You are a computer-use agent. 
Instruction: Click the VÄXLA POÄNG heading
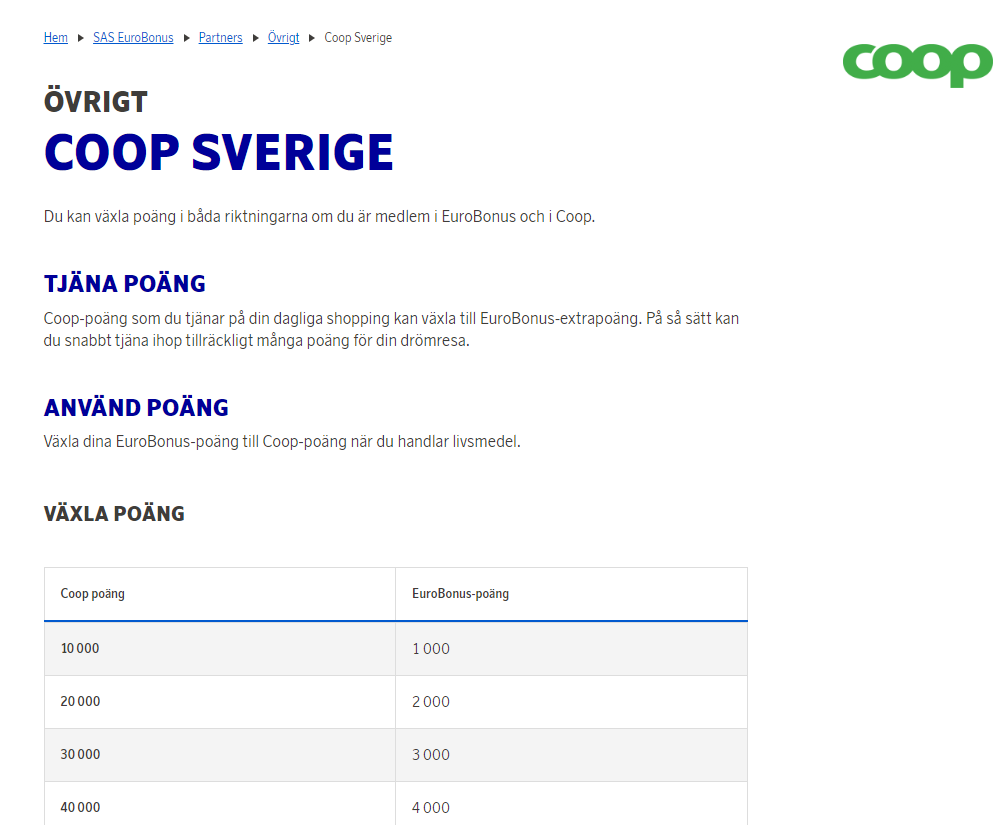pos(114,514)
